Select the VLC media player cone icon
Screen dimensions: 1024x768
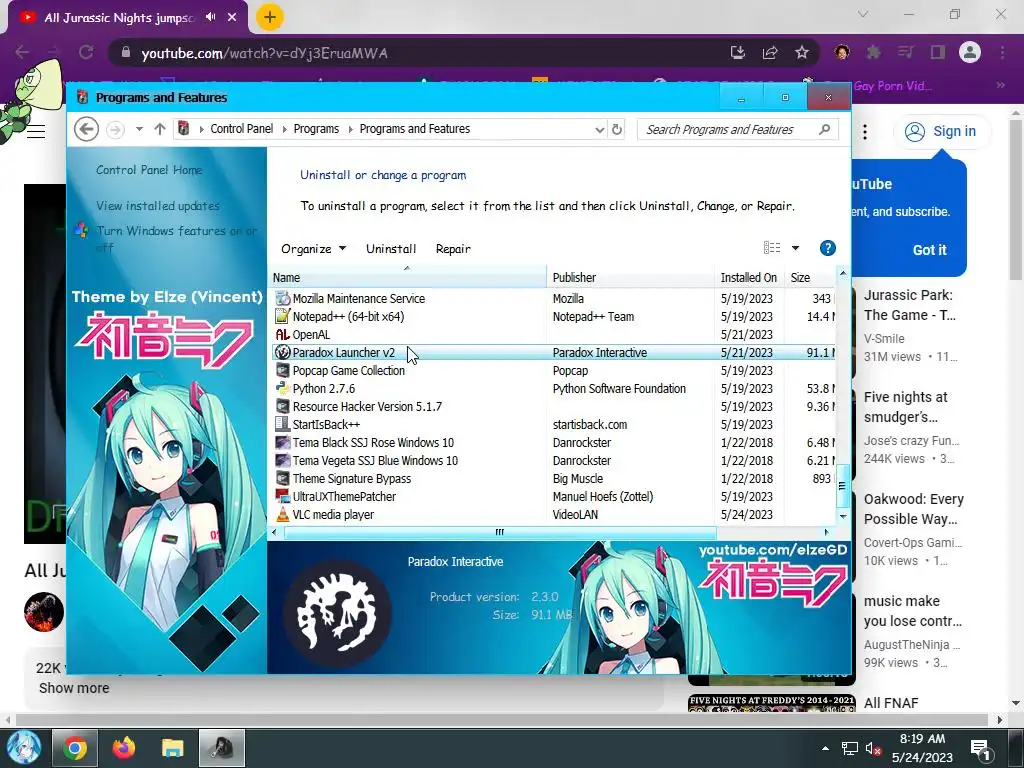pos(282,515)
